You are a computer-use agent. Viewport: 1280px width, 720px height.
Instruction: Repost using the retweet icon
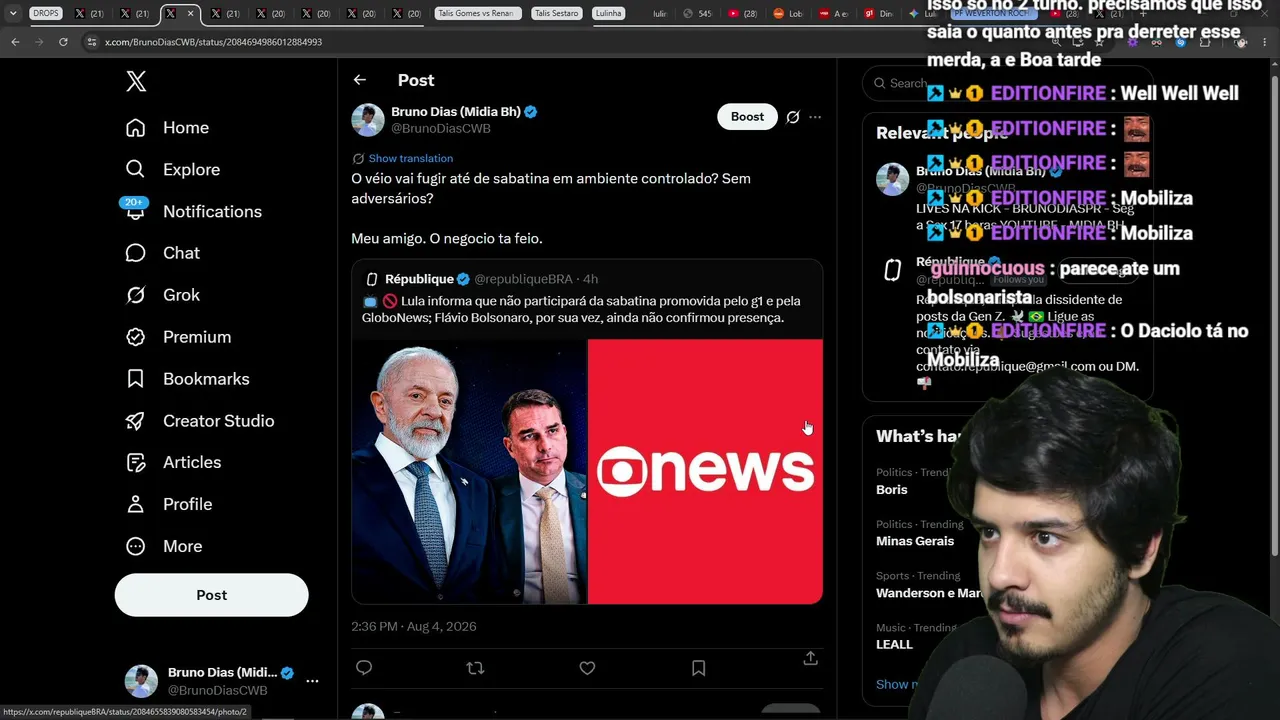(476, 668)
